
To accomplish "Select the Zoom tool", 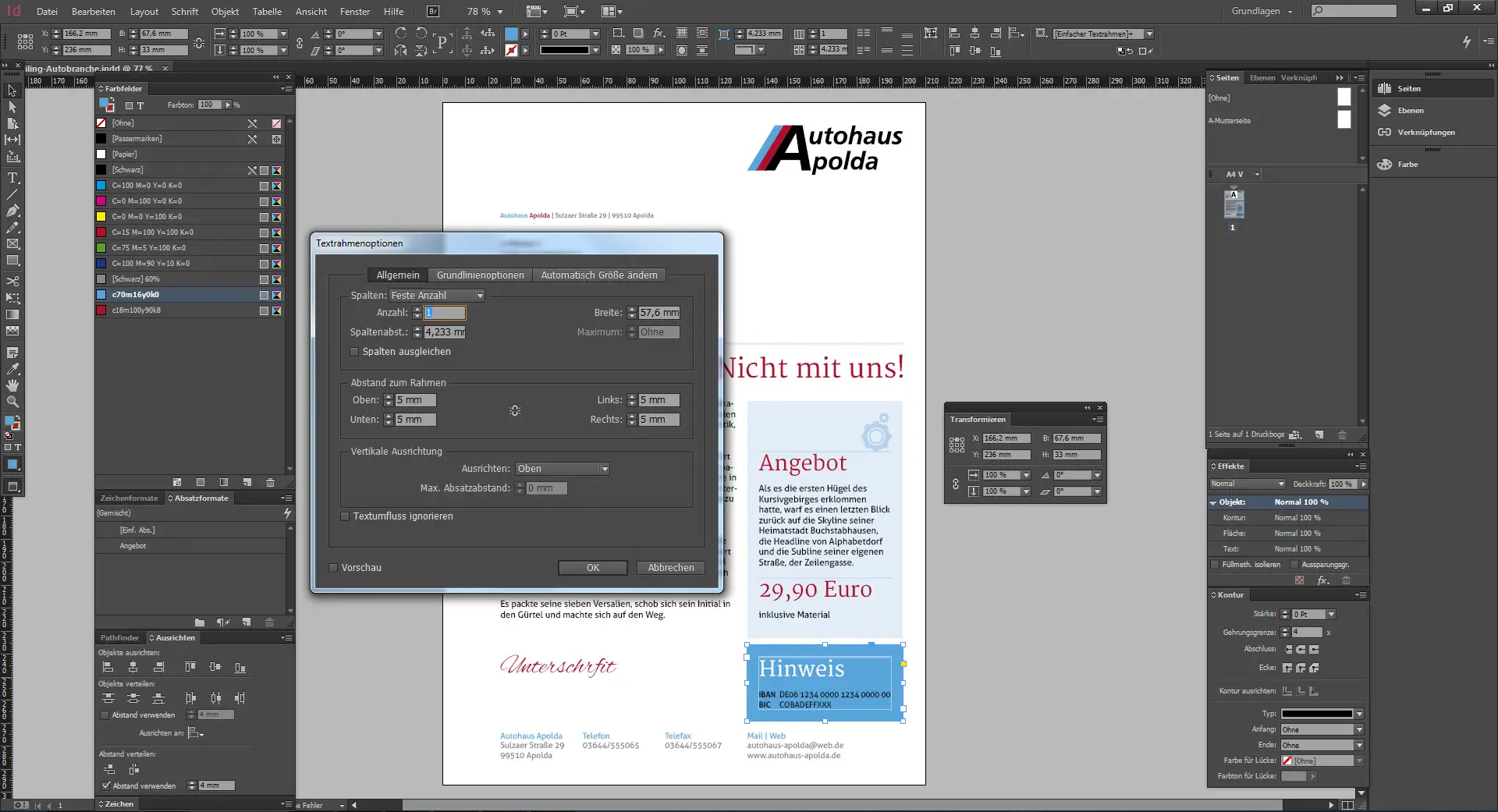I will [12, 402].
